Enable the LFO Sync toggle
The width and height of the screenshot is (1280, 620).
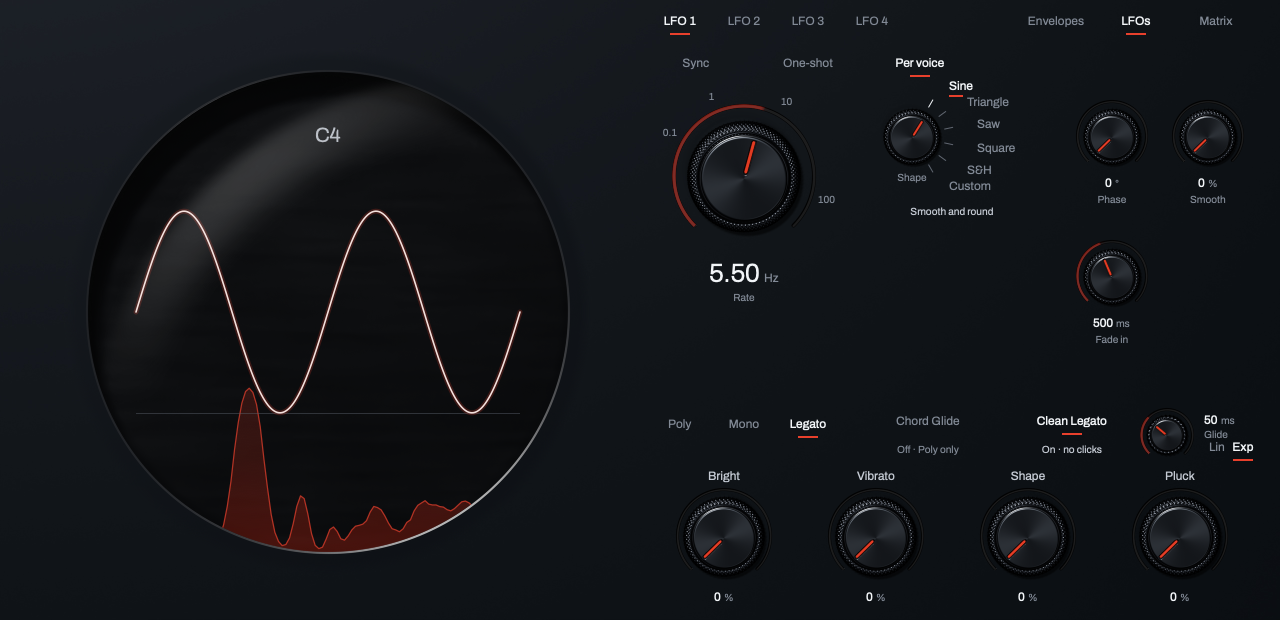pyautogui.click(x=696, y=63)
